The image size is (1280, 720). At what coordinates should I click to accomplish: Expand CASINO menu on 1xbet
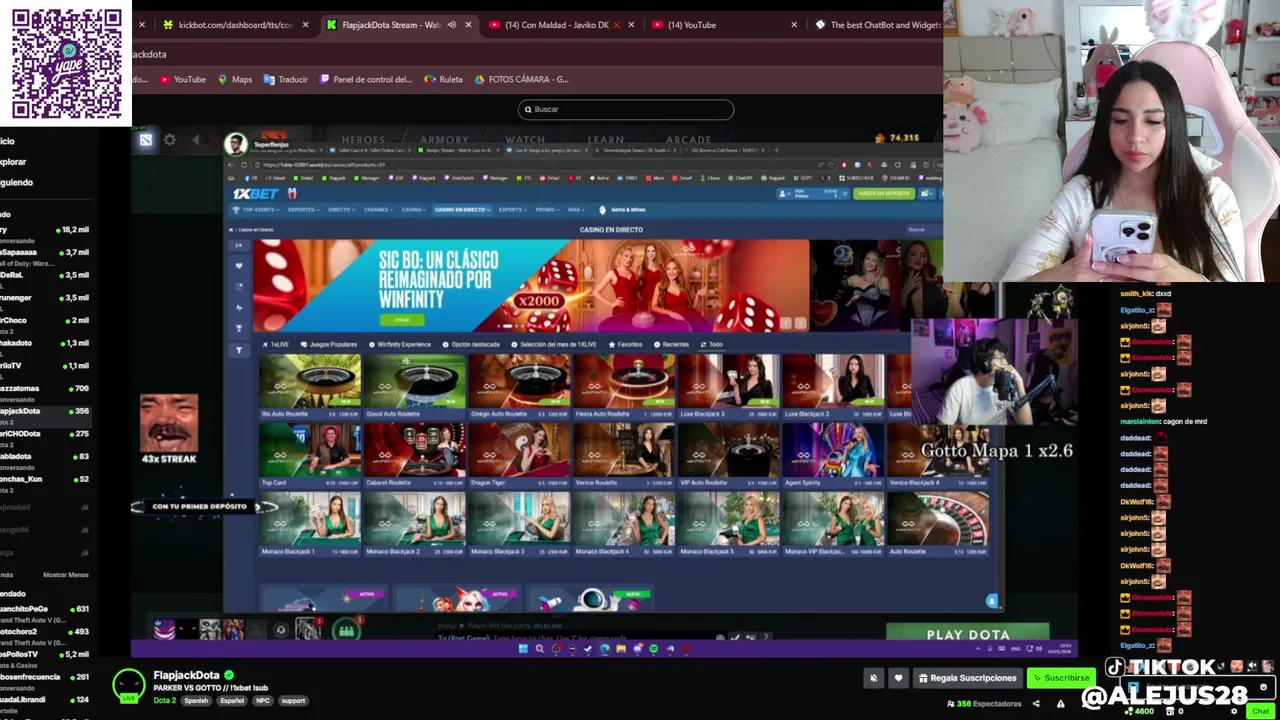[x=413, y=210]
